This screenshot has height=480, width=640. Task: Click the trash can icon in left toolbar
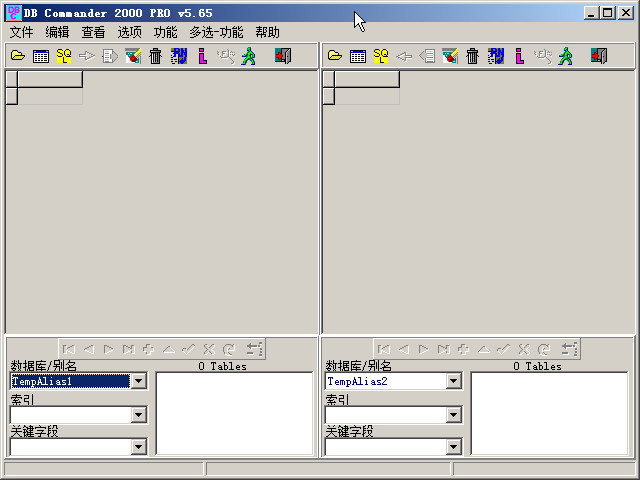[x=156, y=56]
